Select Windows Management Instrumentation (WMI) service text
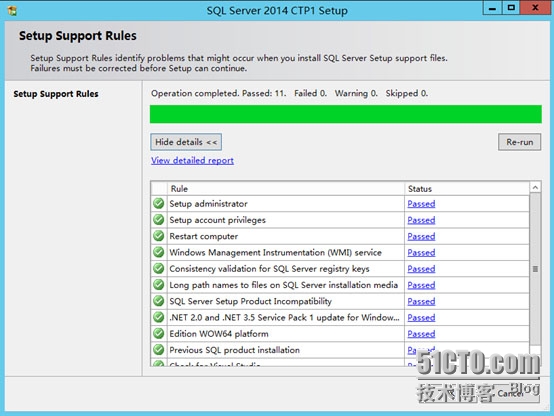This screenshot has width=554, height=416. tap(276, 252)
